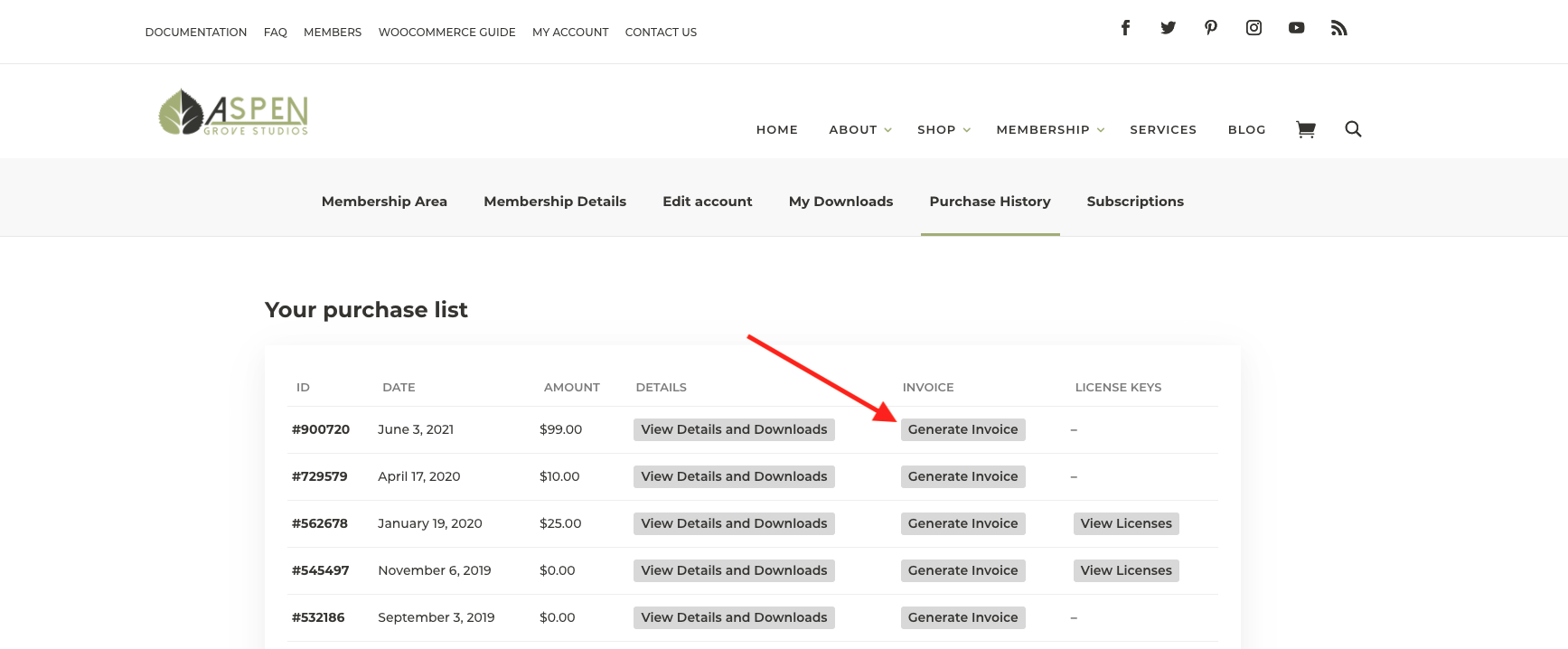Open the Facebook social icon

pos(1125,28)
